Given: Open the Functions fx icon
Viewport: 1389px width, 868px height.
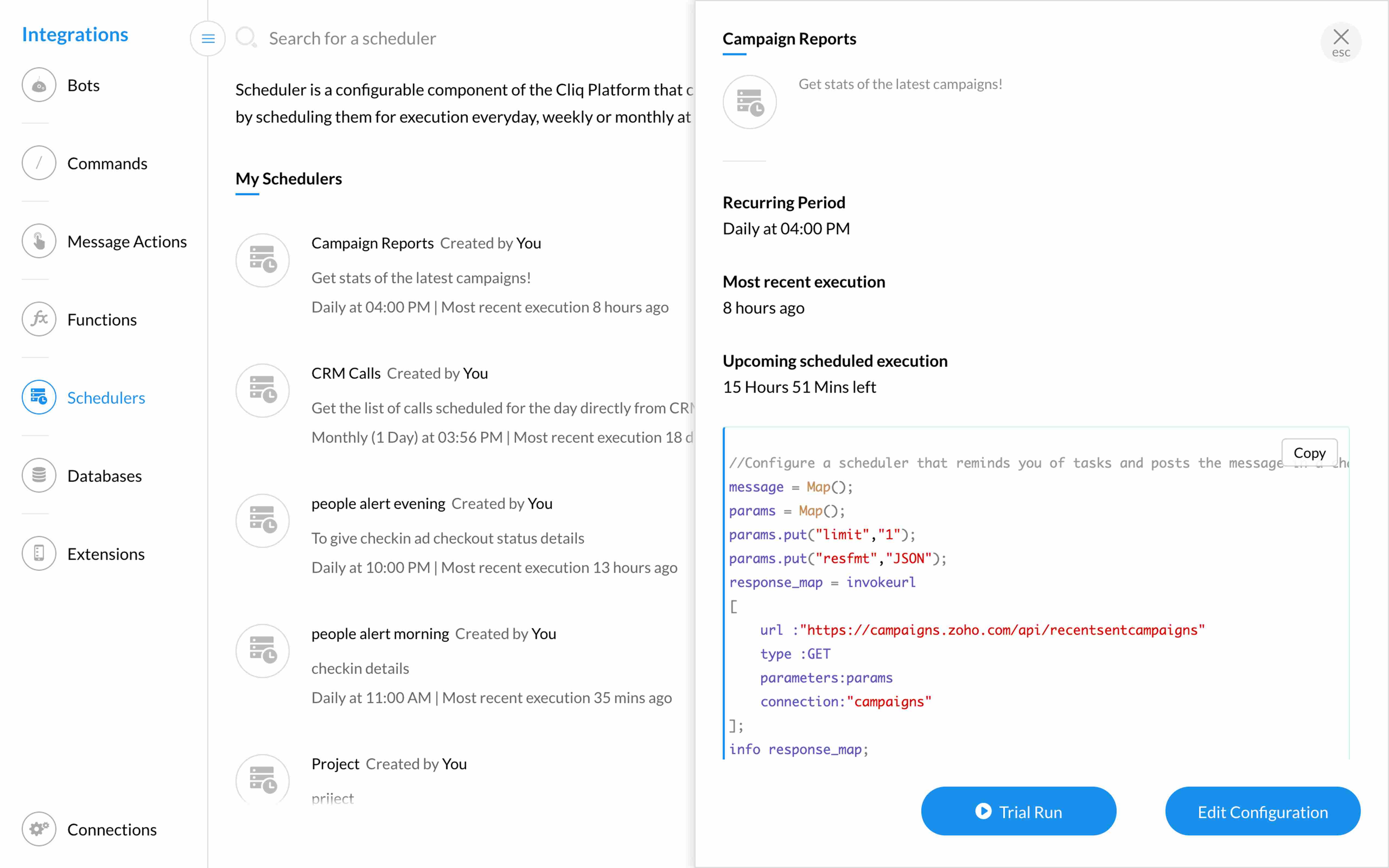Looking at the screenshot, I should pos(39,320).
